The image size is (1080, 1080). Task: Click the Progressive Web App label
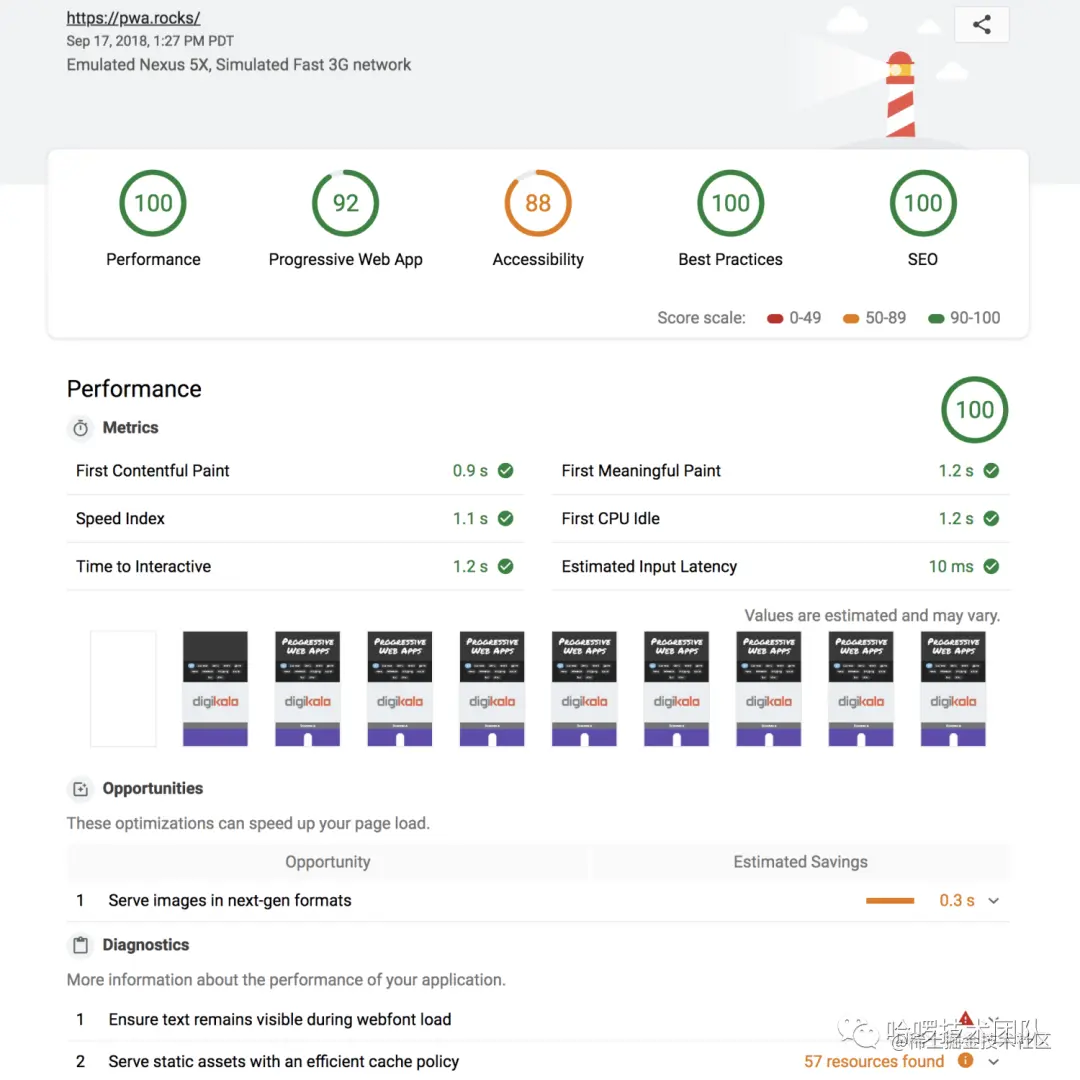coord(345,260)
